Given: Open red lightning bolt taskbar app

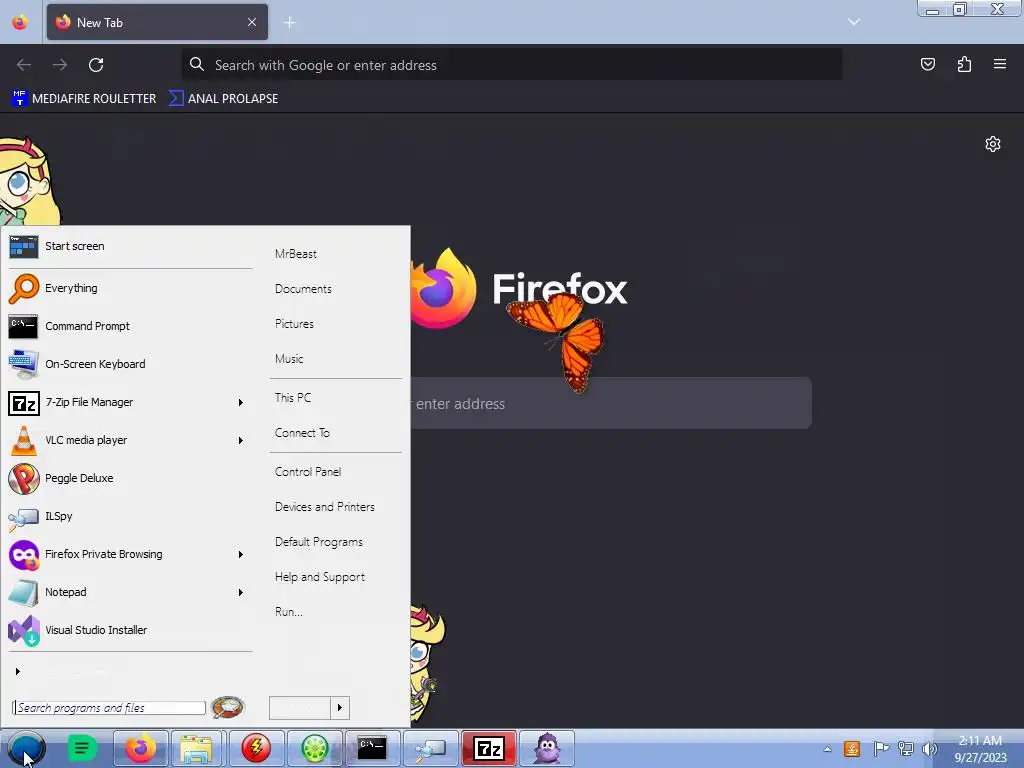Looking at the screenshot, I should pos(256,748).
